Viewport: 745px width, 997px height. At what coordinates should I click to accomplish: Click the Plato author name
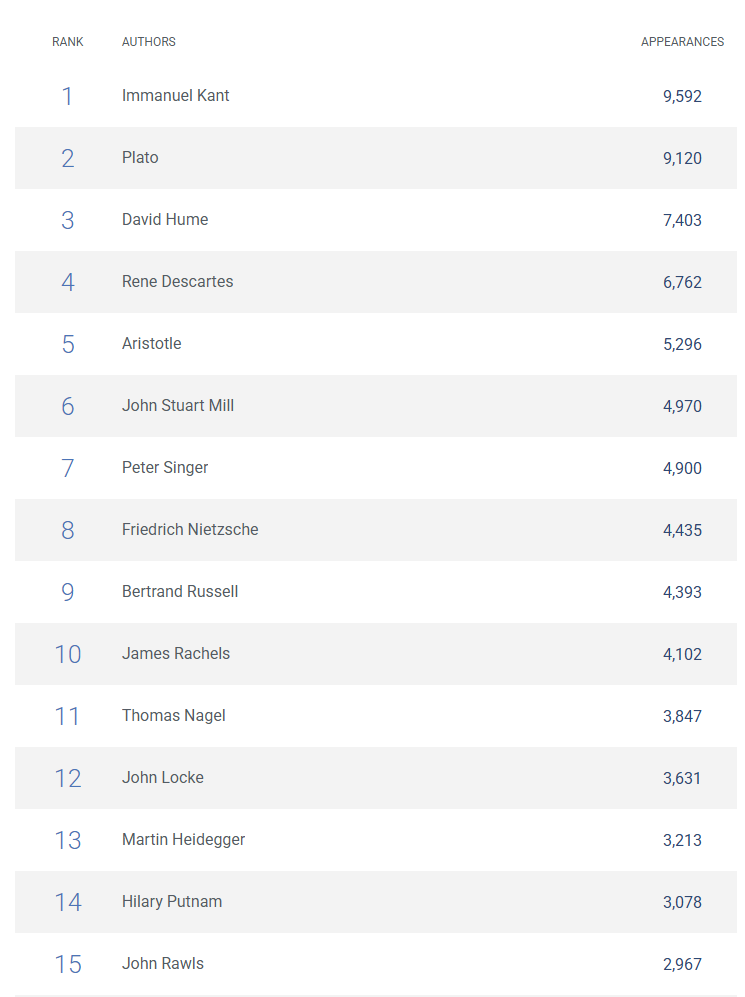140,158
